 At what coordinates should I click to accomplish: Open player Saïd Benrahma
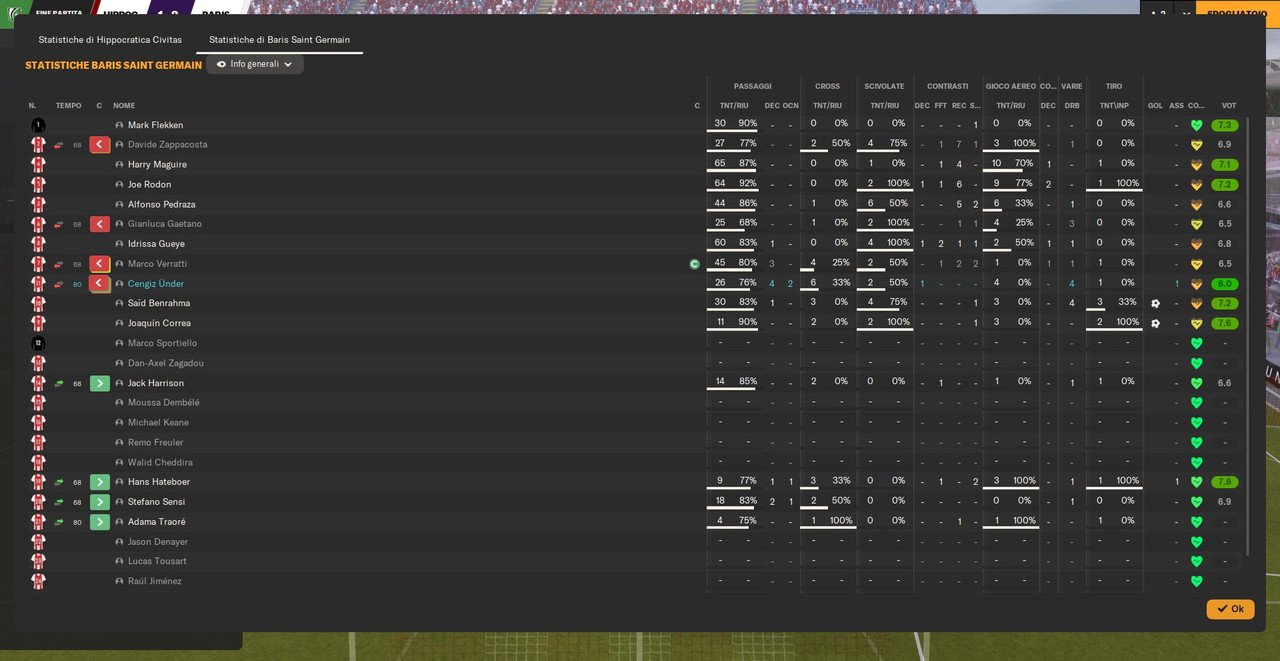point(159,303)
